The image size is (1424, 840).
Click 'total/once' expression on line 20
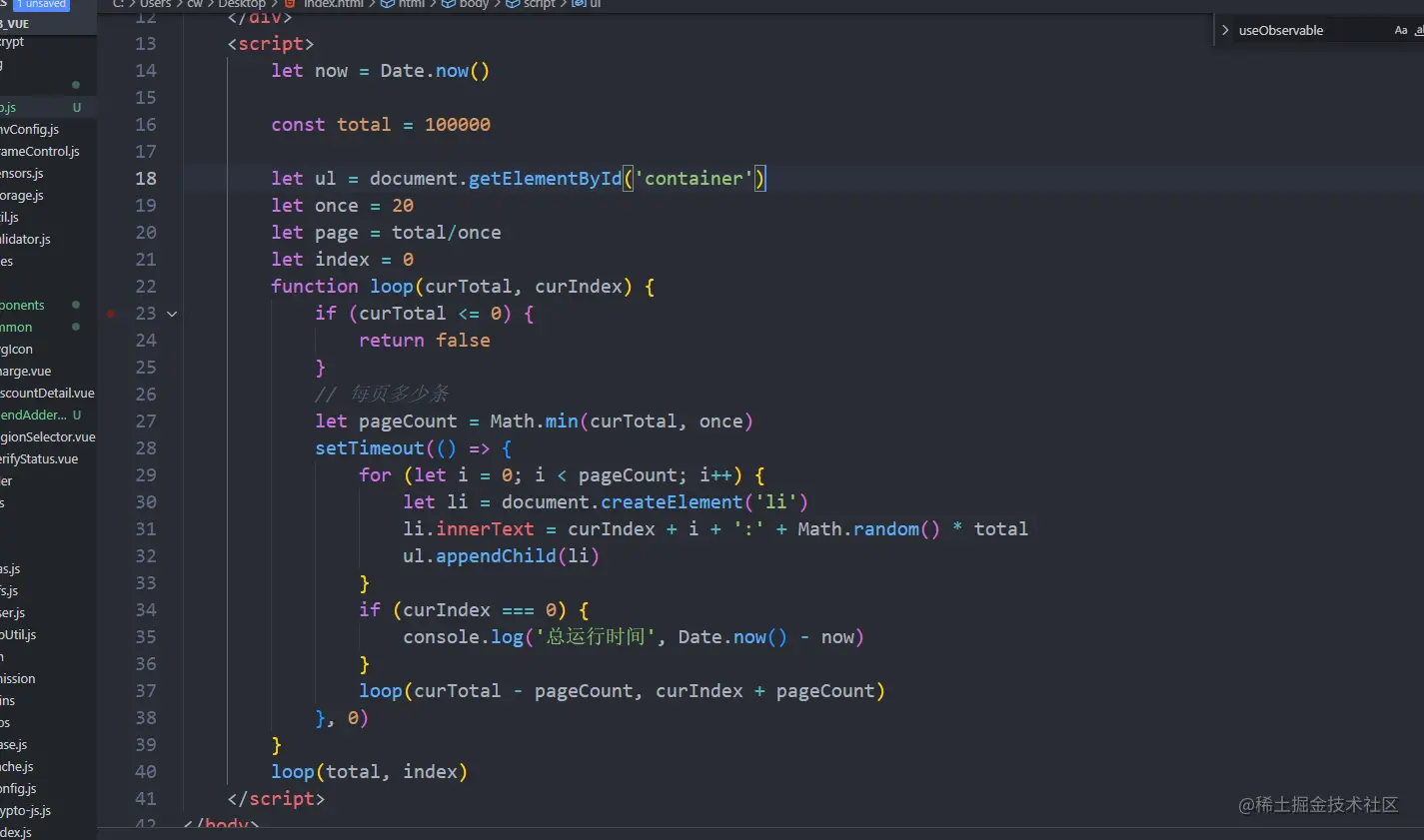[447, 233]
